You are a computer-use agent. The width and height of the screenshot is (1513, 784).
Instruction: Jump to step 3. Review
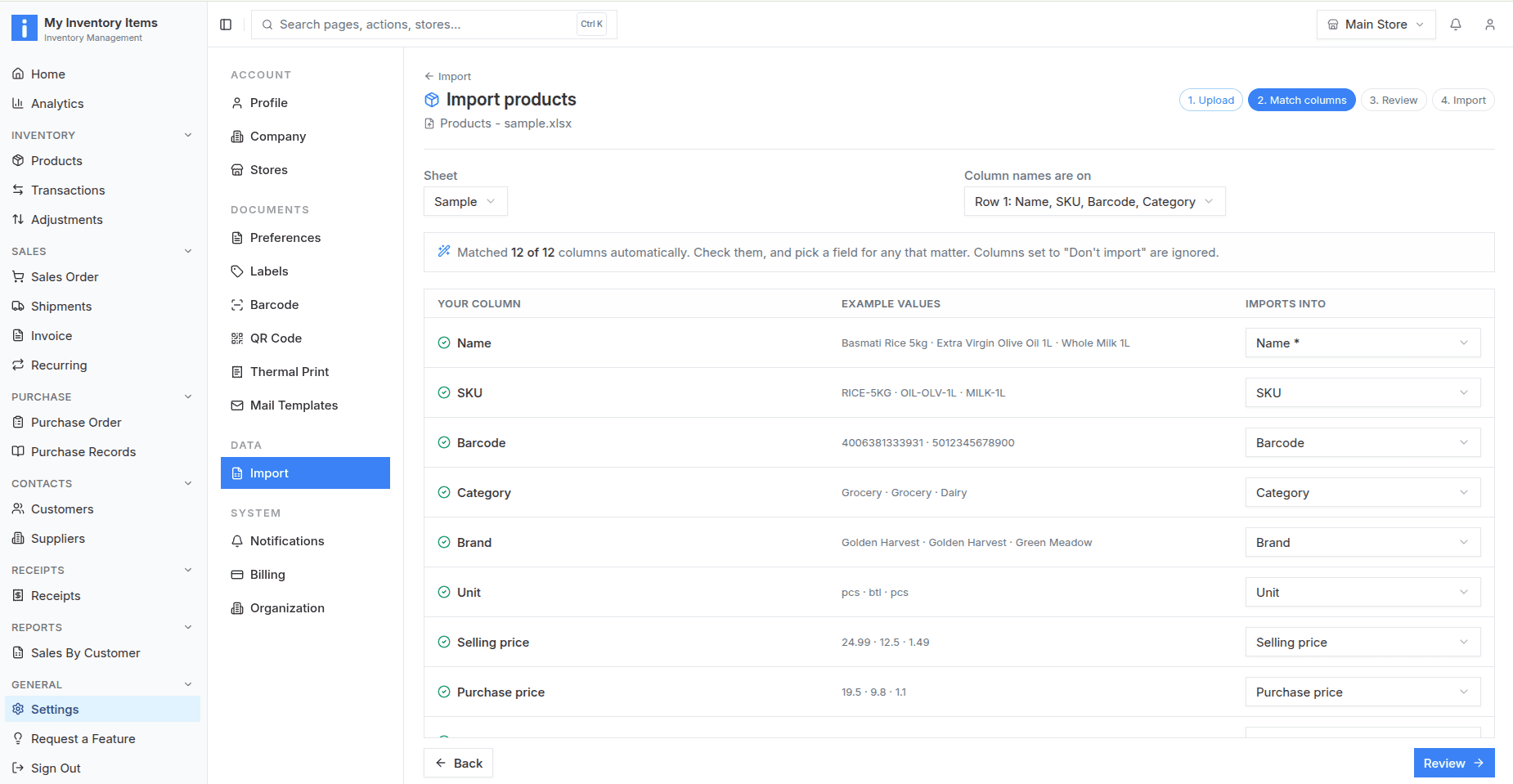point(1394,100)
